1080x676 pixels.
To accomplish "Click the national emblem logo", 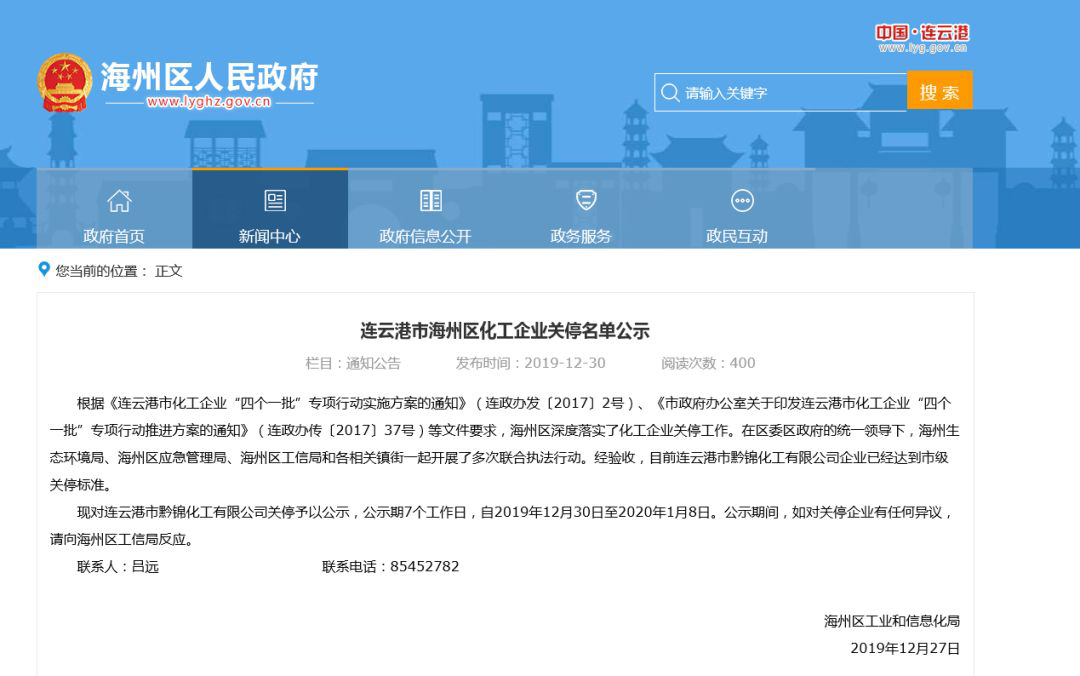I will 64,83.
